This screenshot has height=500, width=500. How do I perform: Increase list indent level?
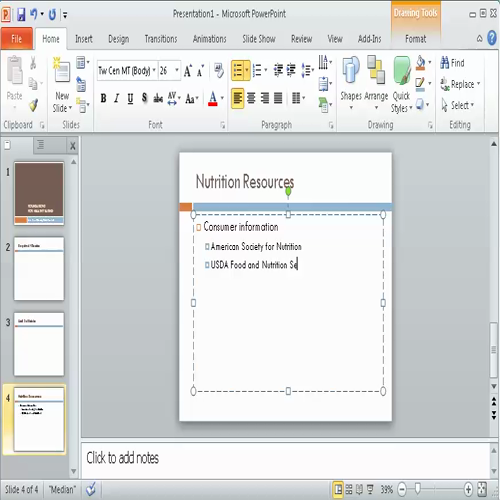pos(291,70)
